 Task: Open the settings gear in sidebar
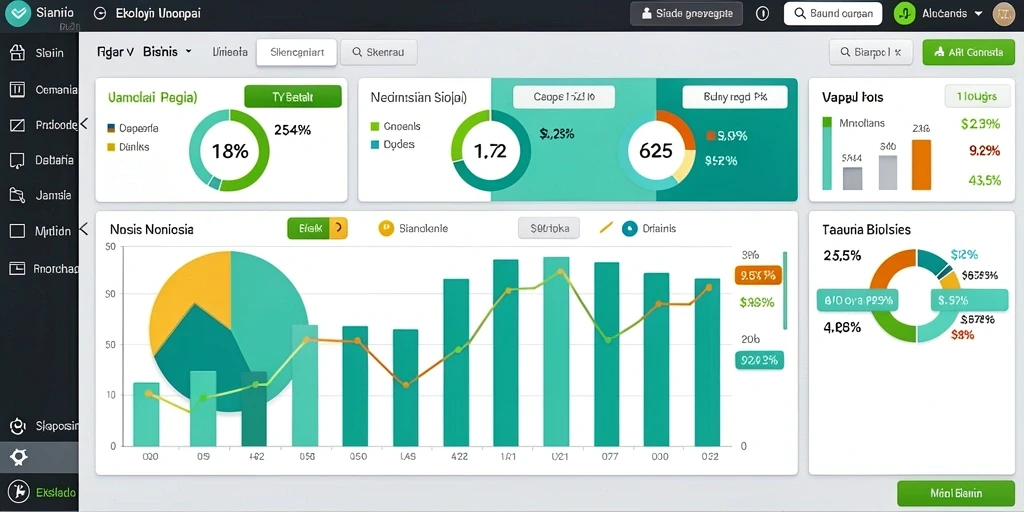[x=18, y=457]
